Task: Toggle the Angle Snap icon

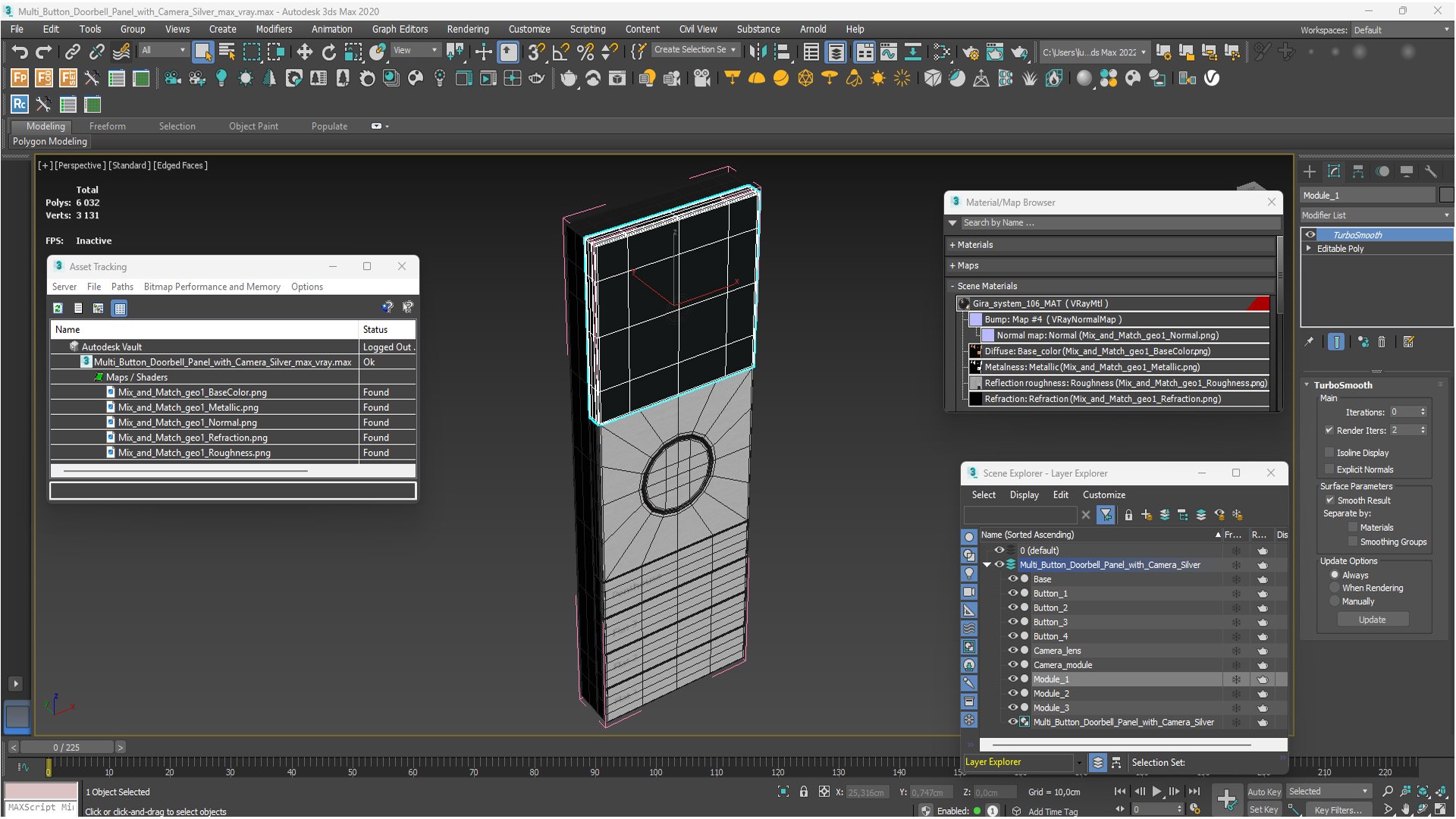Action: click(x=560, y=52)
